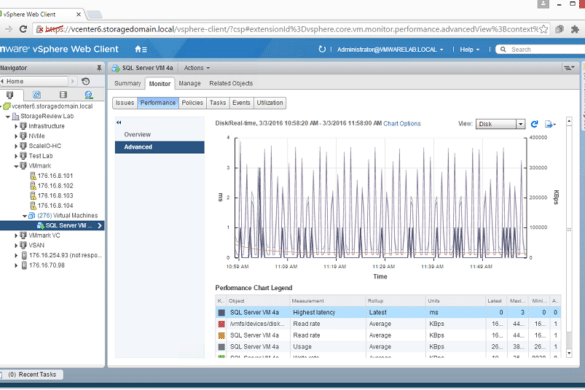Switch to the Manage tab
This screenshot has width=585, height=390.
(190, 83)
